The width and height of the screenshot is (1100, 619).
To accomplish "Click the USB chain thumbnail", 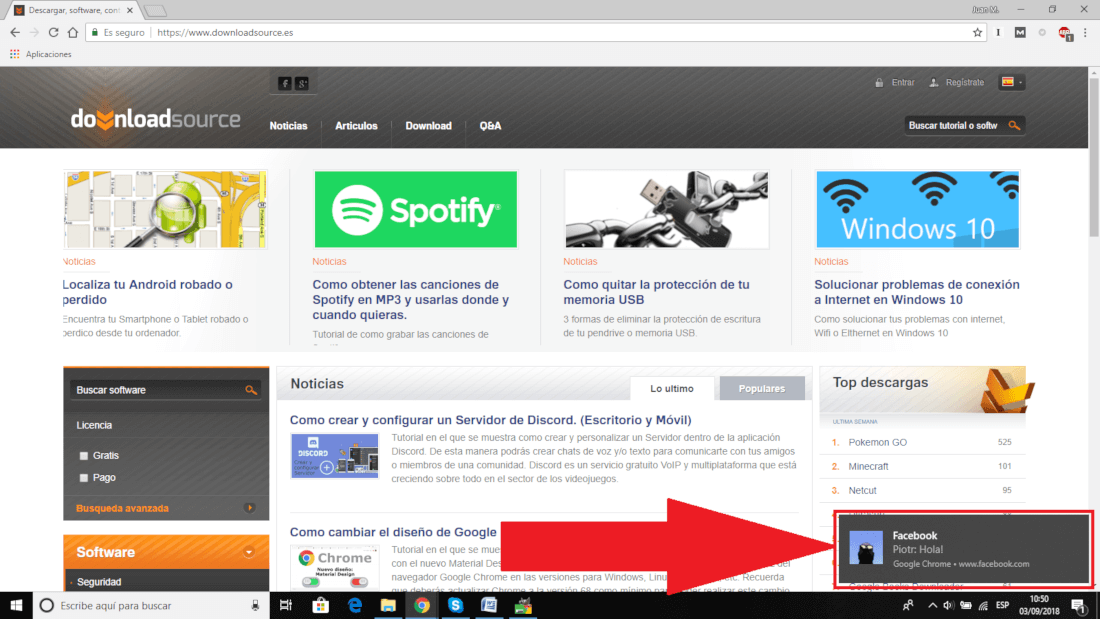I will pos(666,209).
